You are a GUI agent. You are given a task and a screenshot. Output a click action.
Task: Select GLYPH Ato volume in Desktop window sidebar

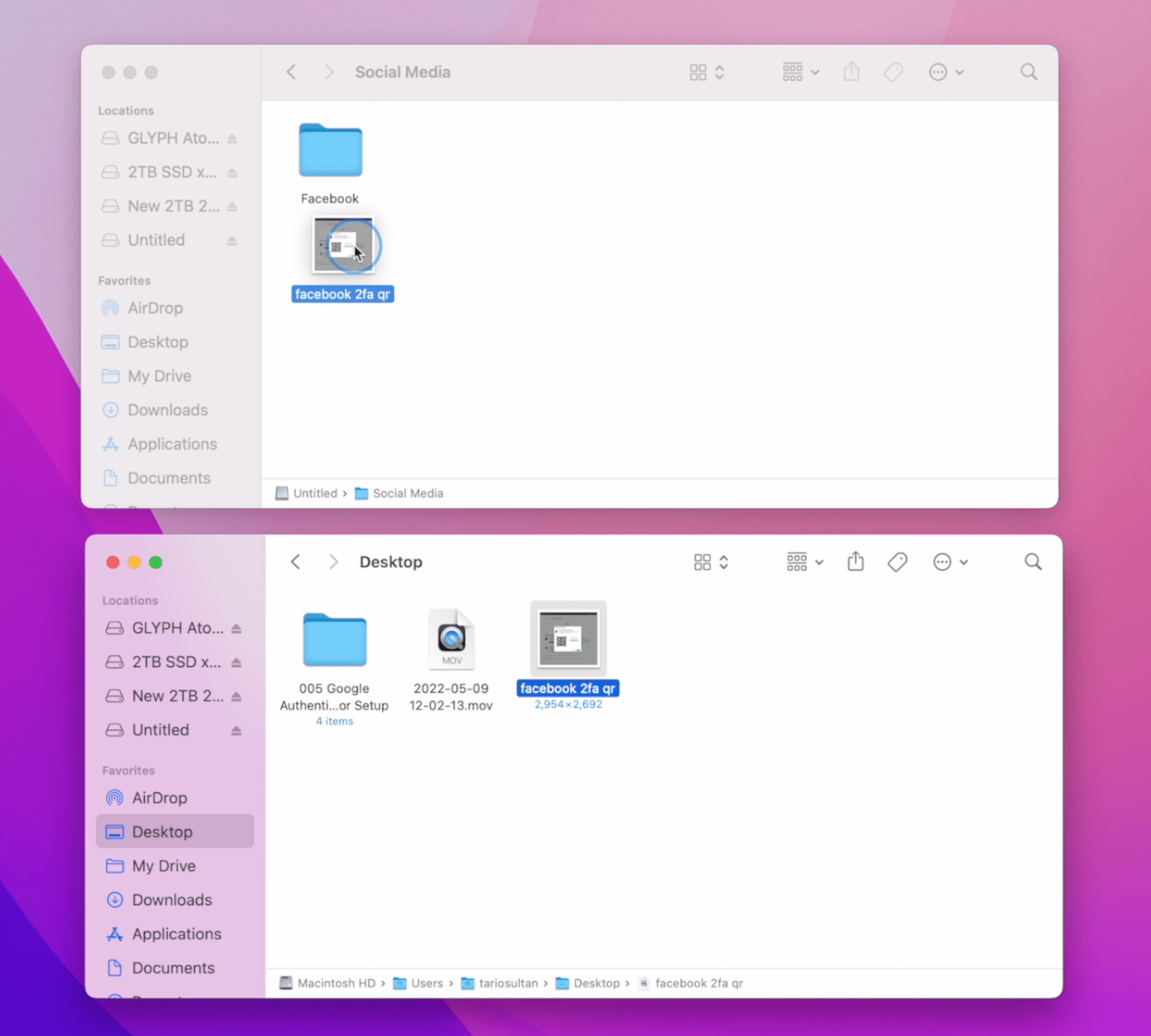pos(166,628)
